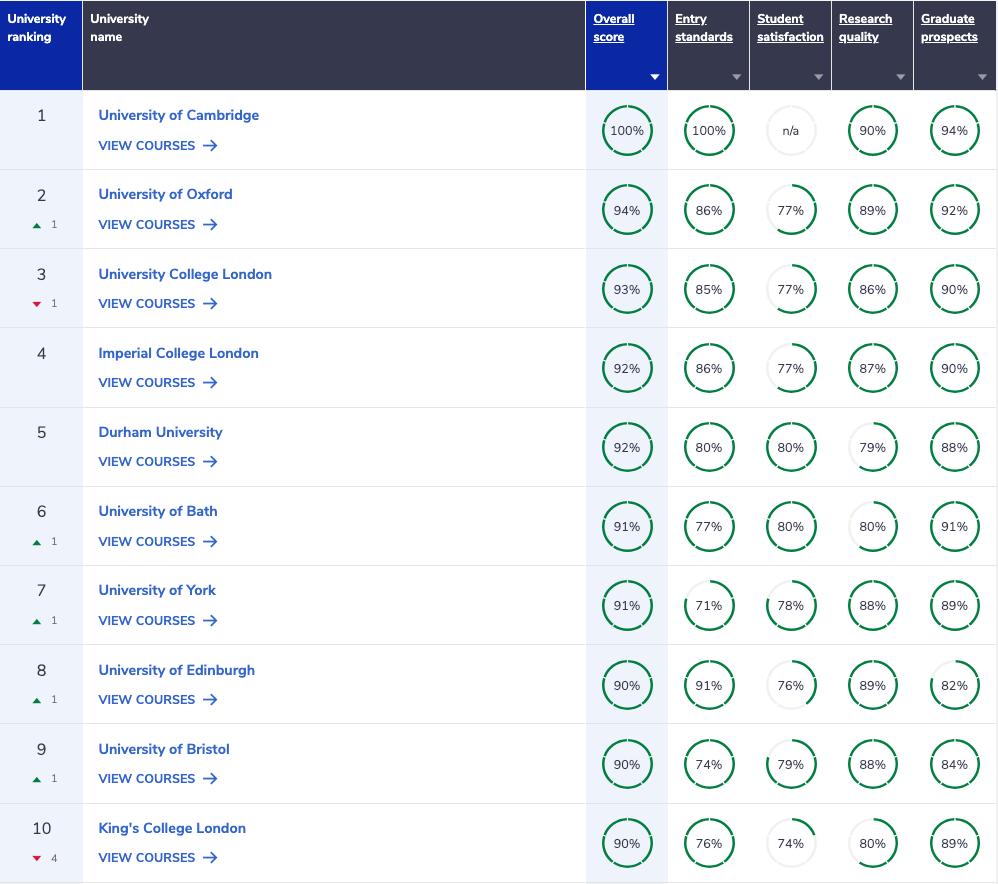
Task: Open University College London page
Action: point(185,274)
